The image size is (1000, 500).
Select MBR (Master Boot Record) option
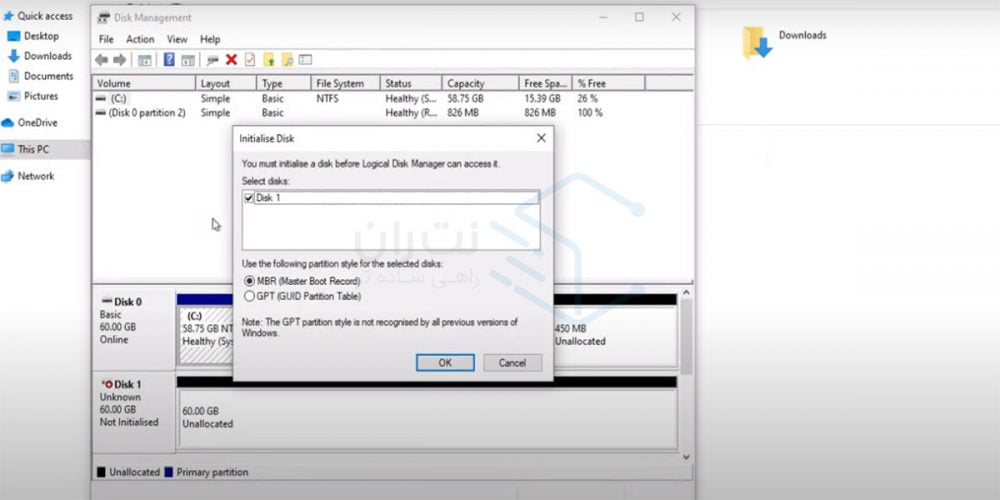click(x=249, y=281)
